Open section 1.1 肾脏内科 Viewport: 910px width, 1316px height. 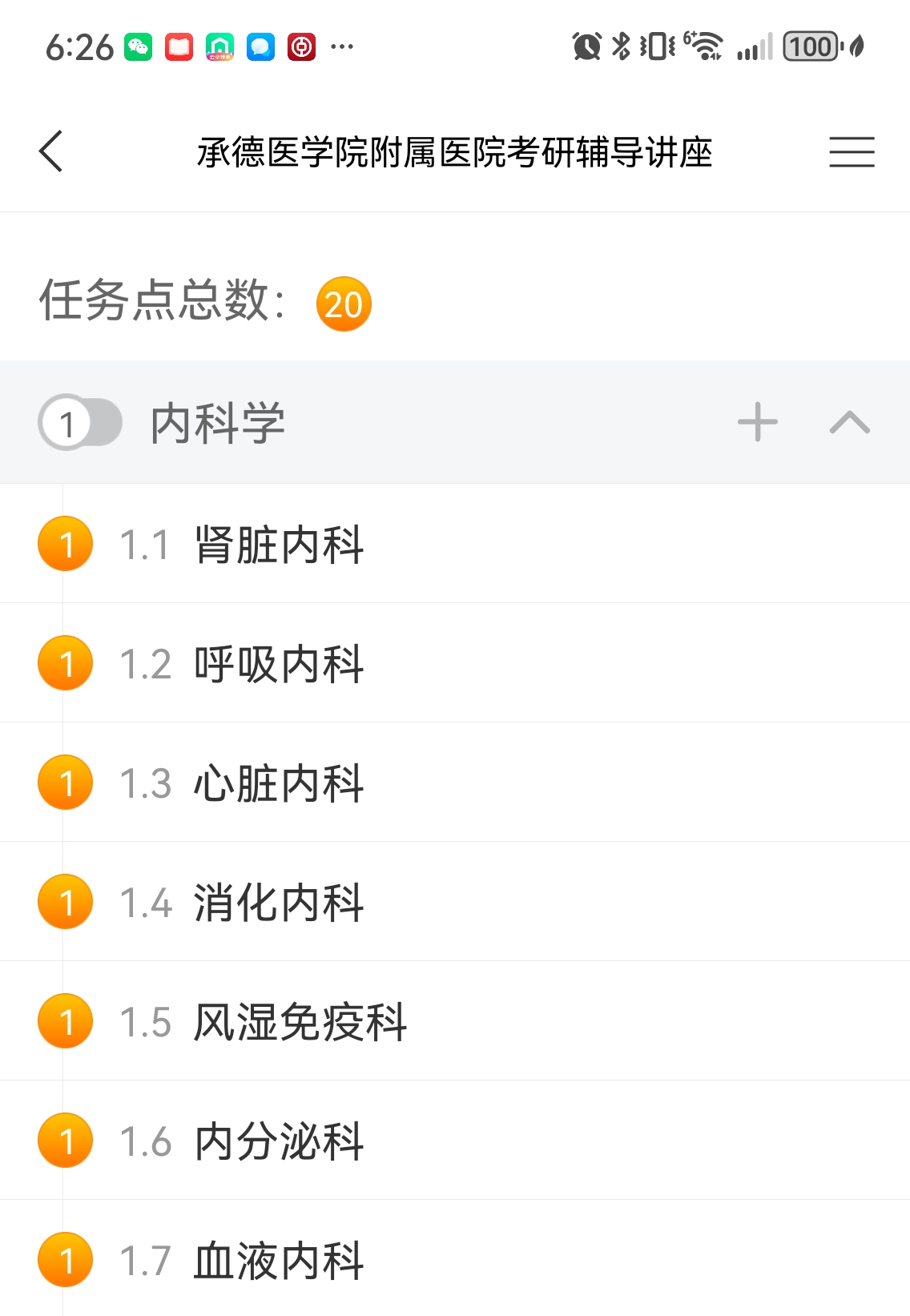[x=279, y=545]
